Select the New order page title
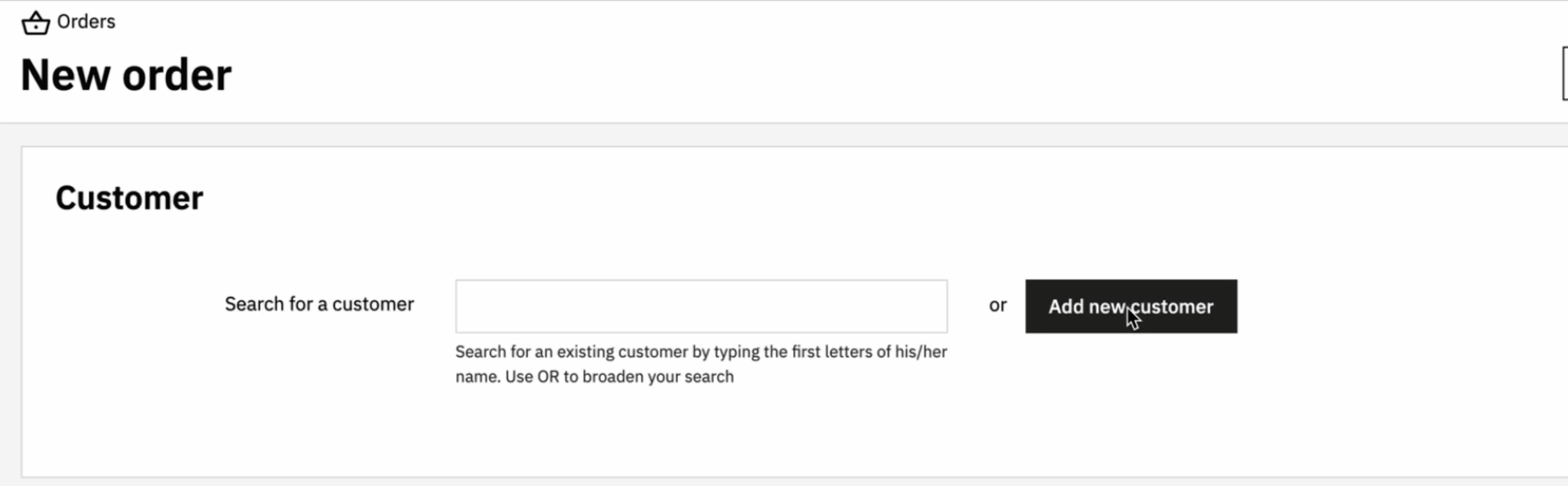 pyautogui.click(x=126, y=75)
